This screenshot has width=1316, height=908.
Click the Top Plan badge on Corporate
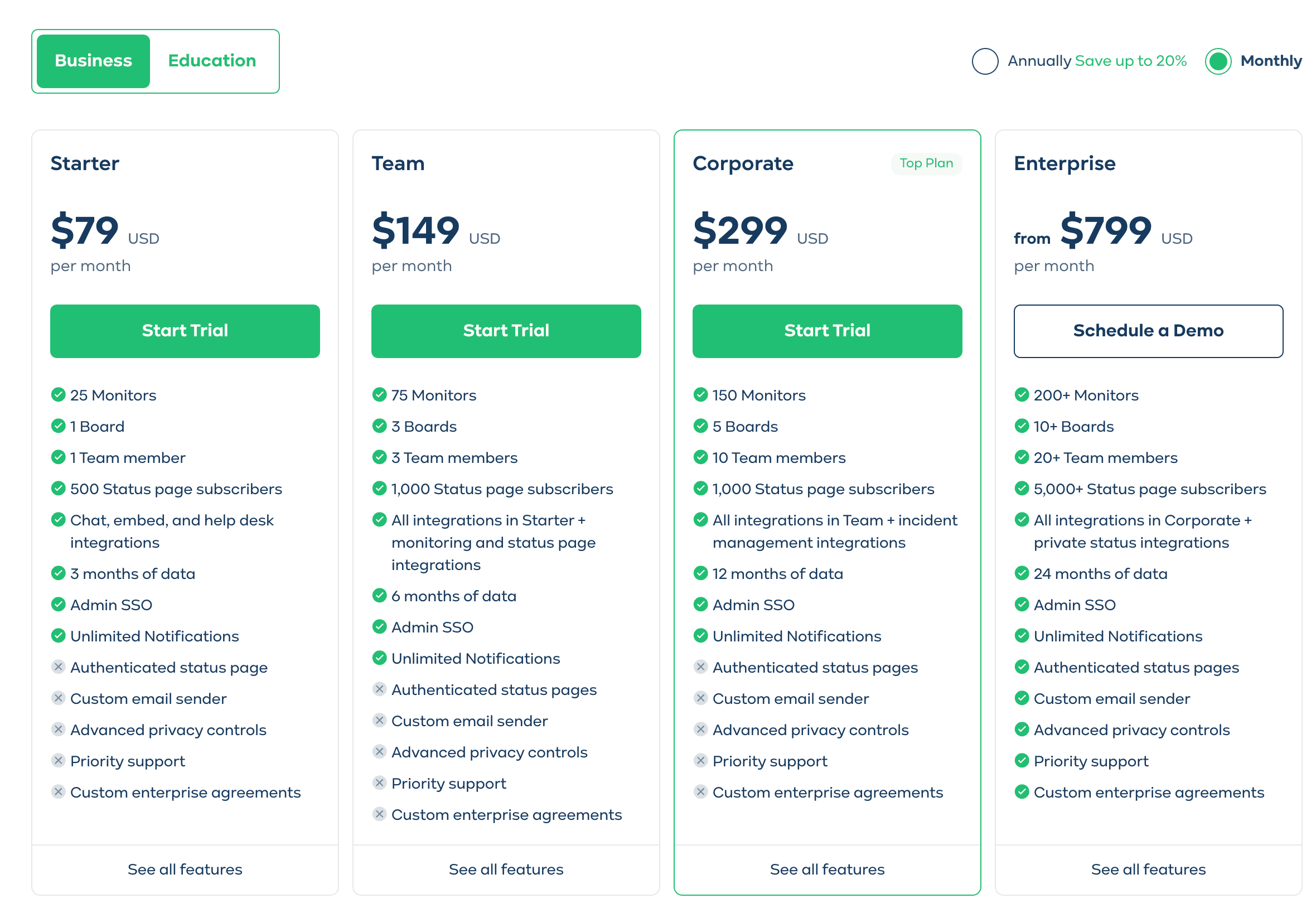pos(926,163)
